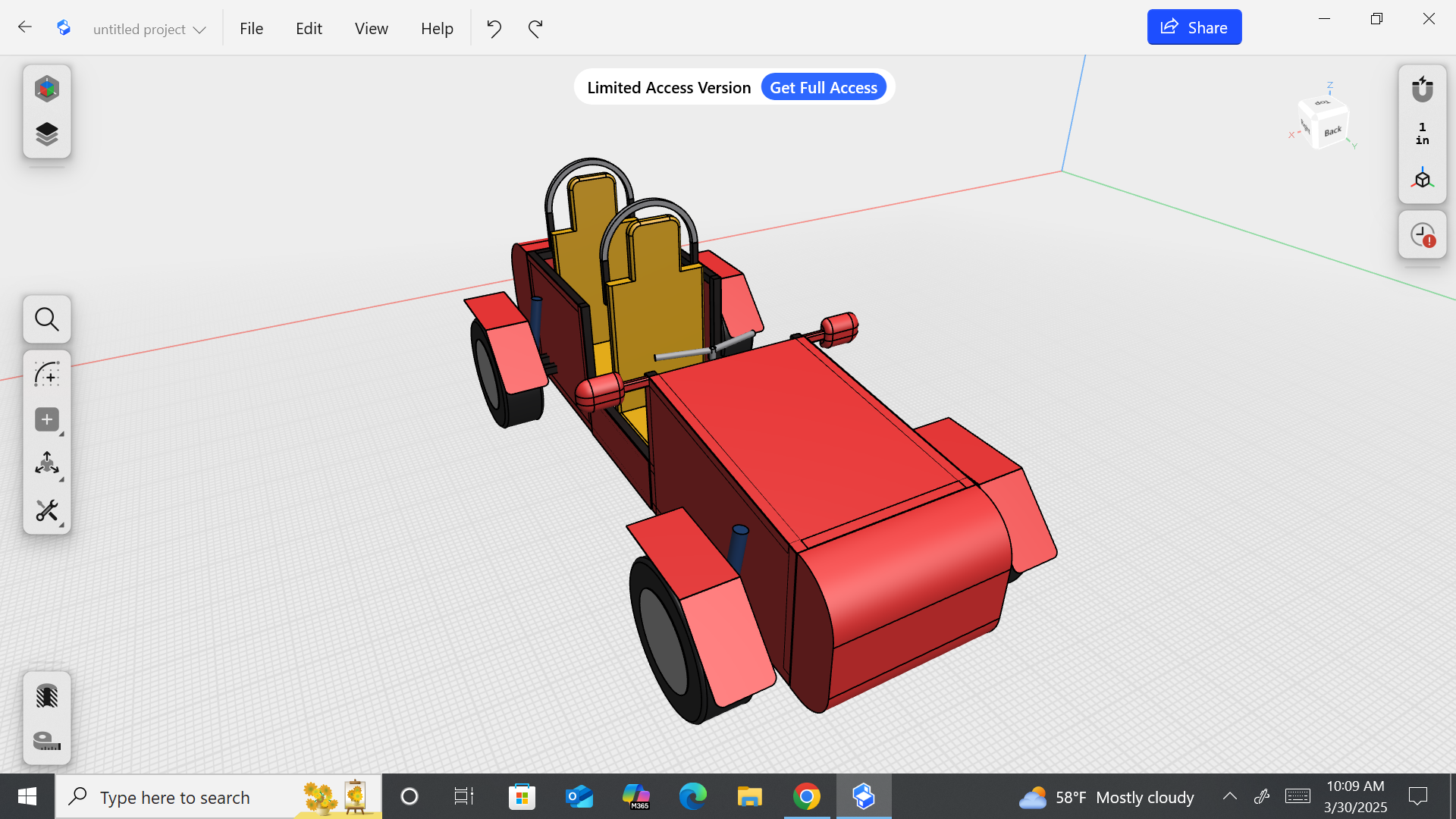Select the magnifier search tool

tap(47, 319)
